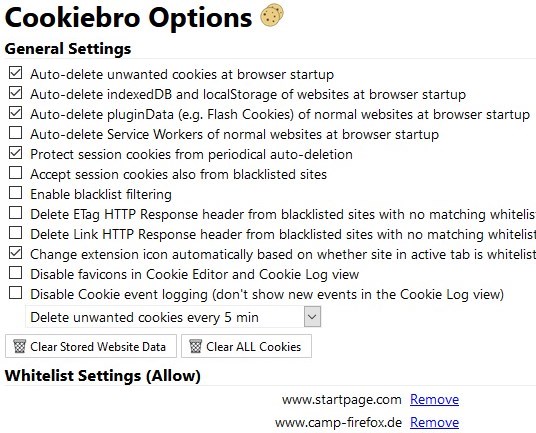The image size is (536, 433).
Task: Click the Clear Stored Website Data button
Action: 91,346
